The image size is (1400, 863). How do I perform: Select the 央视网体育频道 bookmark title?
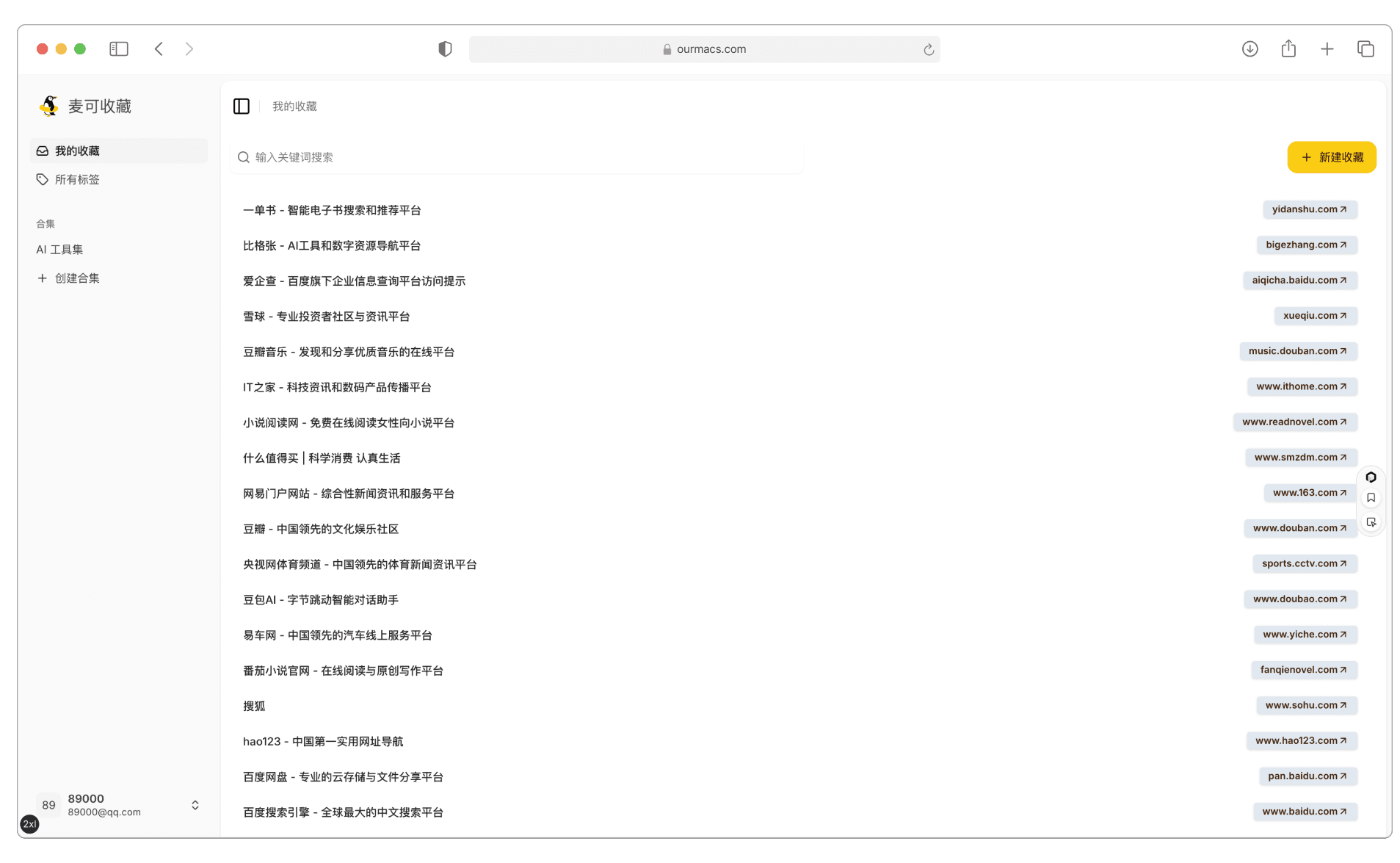click(360, 565)
